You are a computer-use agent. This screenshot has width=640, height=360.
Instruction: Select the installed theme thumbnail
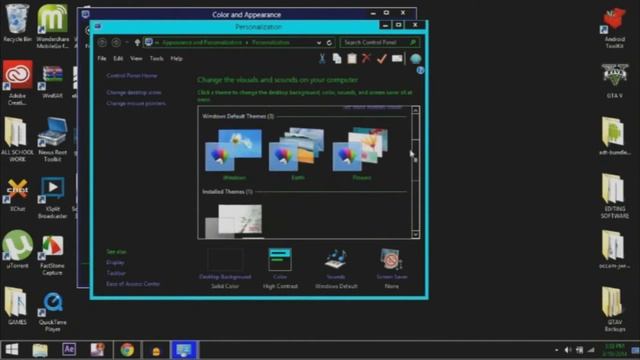tap(233, 221)
